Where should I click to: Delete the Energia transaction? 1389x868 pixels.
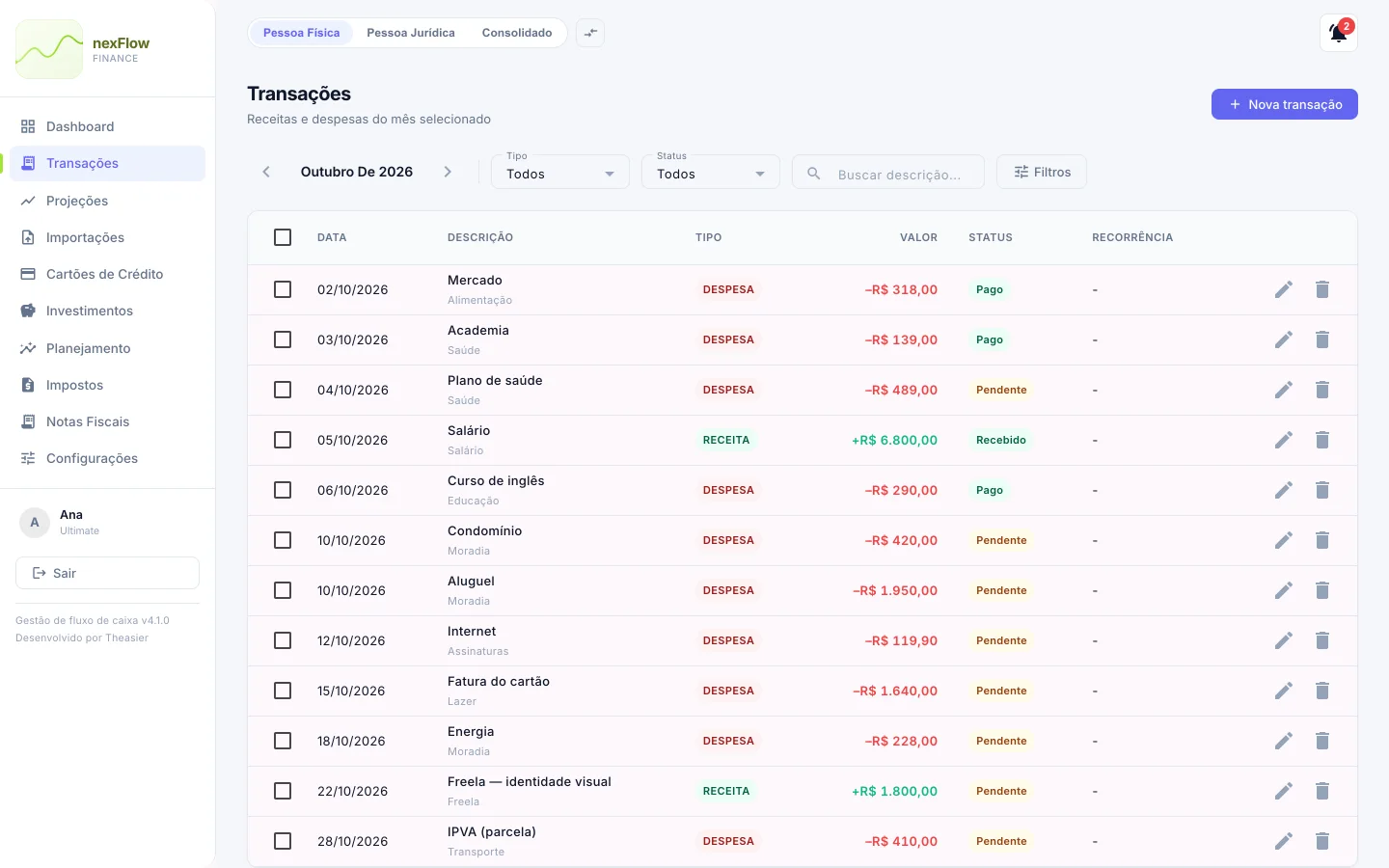[x=1322, y=741]
